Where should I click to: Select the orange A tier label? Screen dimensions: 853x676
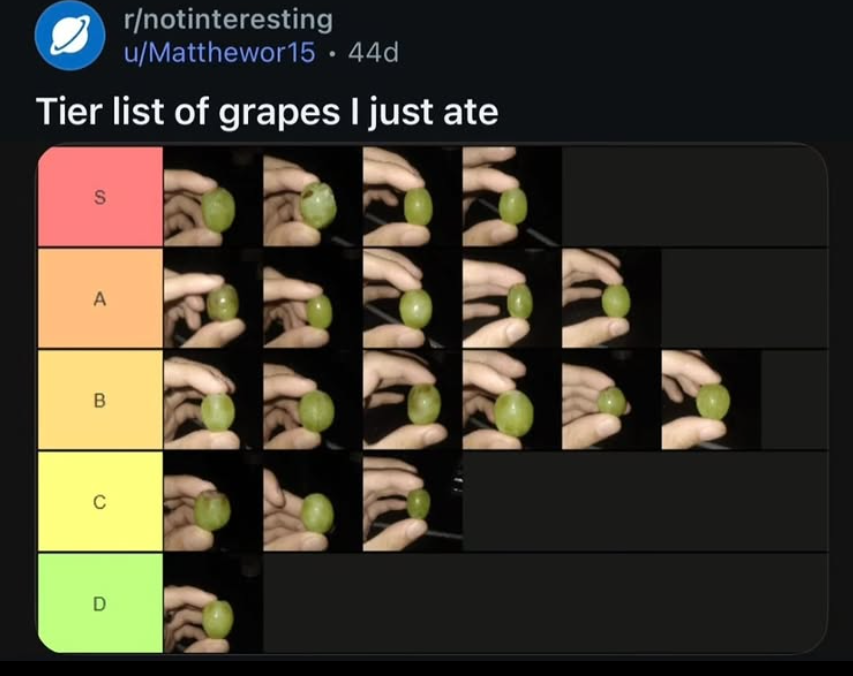(99, 298)
